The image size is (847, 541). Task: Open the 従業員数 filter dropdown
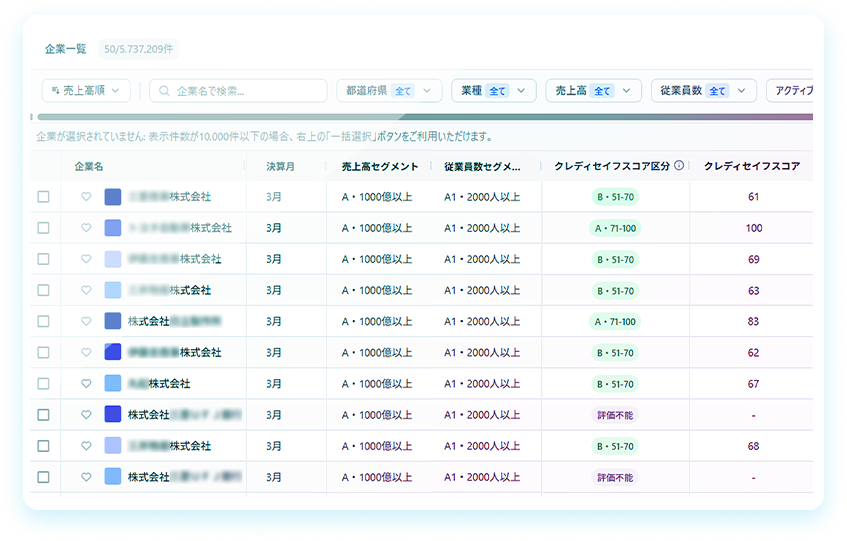(704, 91)
